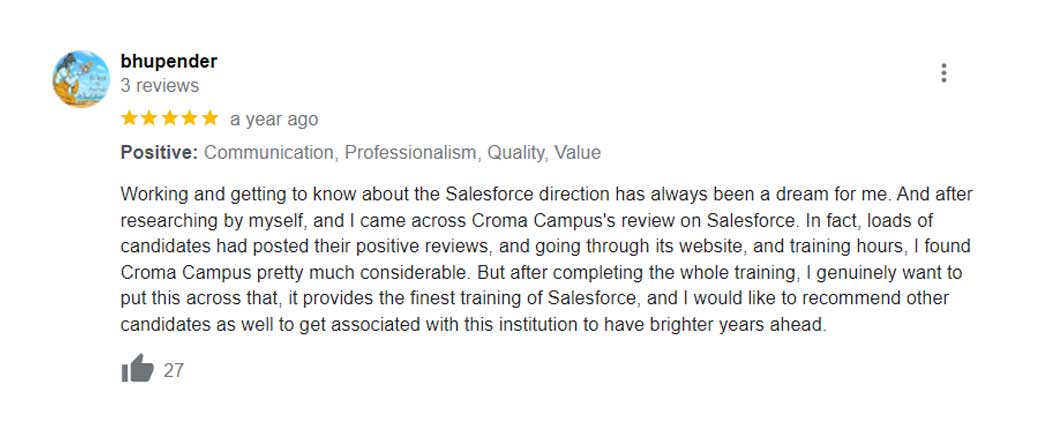Click the third yellow rating star
The height and width of the screenshot is (424, 1059).
pyautogui.click(x=169, y=118)
